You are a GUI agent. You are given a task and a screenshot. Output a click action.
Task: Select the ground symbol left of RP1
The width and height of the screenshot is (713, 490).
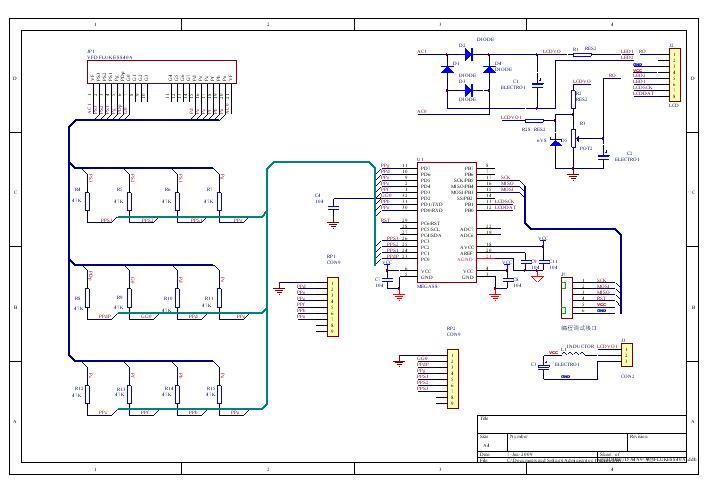coord(279,290)
